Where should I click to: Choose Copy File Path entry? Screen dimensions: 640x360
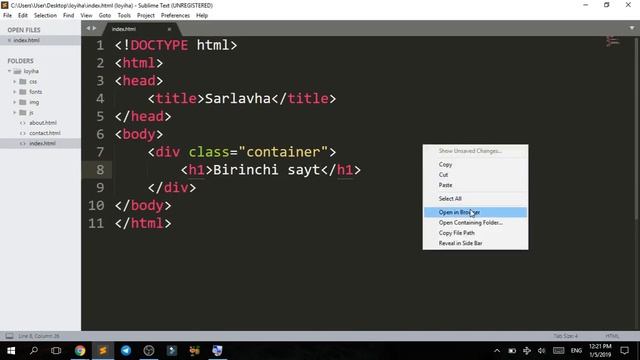pyautogui.click(x=475, y=233)
